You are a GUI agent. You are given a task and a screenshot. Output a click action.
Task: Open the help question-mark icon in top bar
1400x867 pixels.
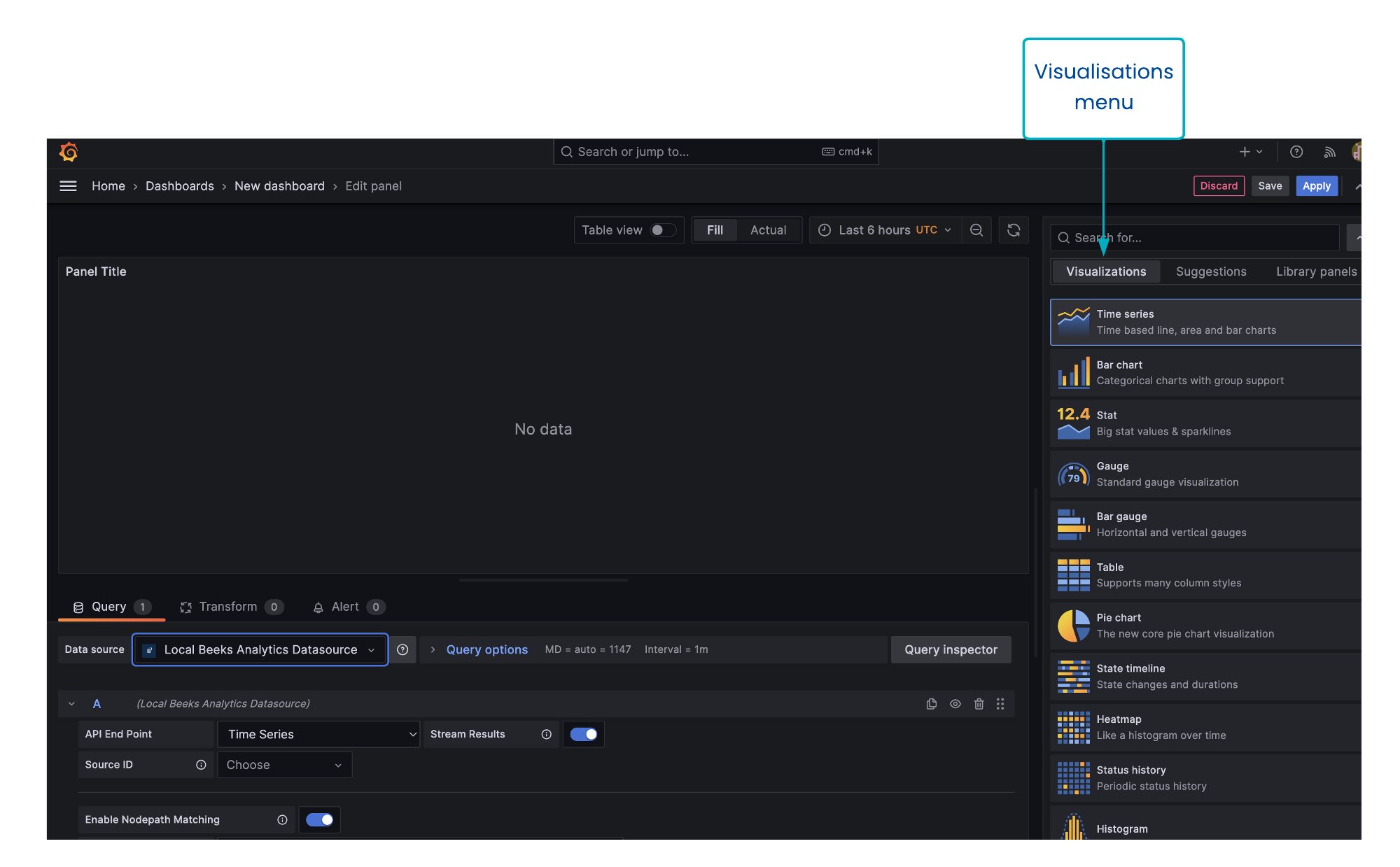click(x=1296, y=152)
